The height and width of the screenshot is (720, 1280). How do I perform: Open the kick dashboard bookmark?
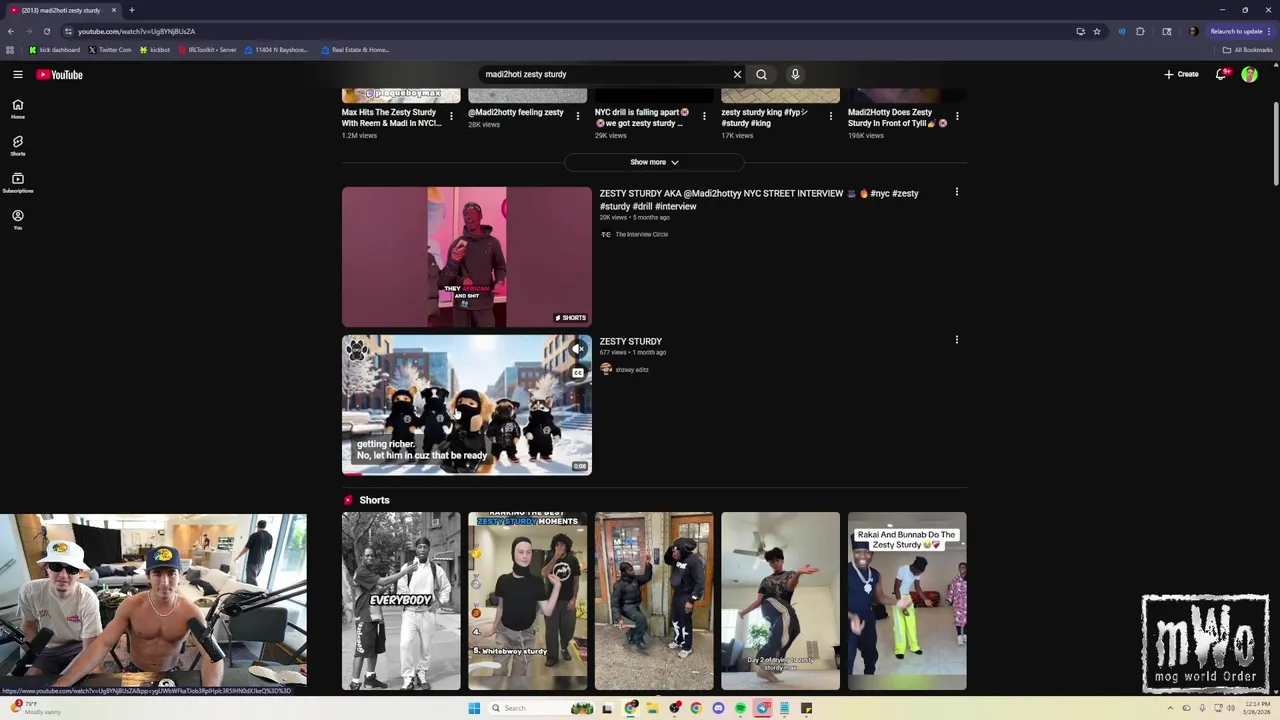pyautogui.click(x=55, y=50)
